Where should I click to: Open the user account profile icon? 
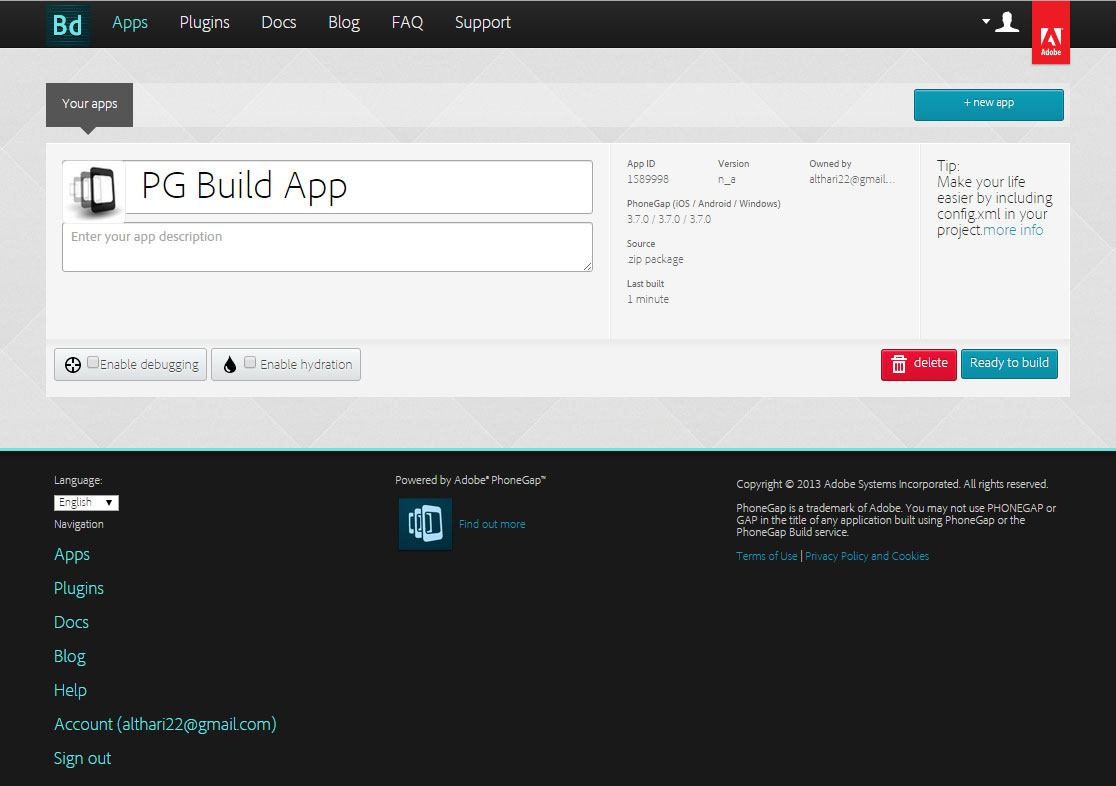pyautogui.click(x=1006, y=22)
